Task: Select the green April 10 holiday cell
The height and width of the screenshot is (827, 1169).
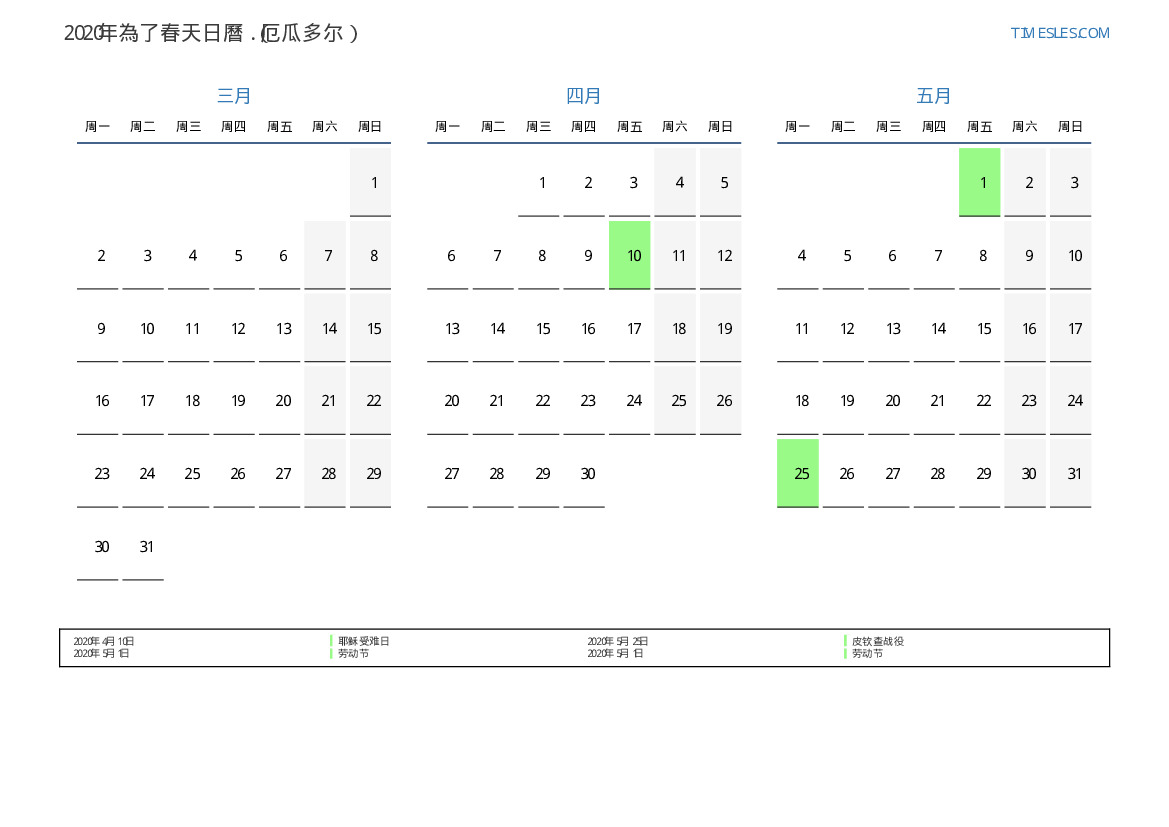Action: point(630,255)
